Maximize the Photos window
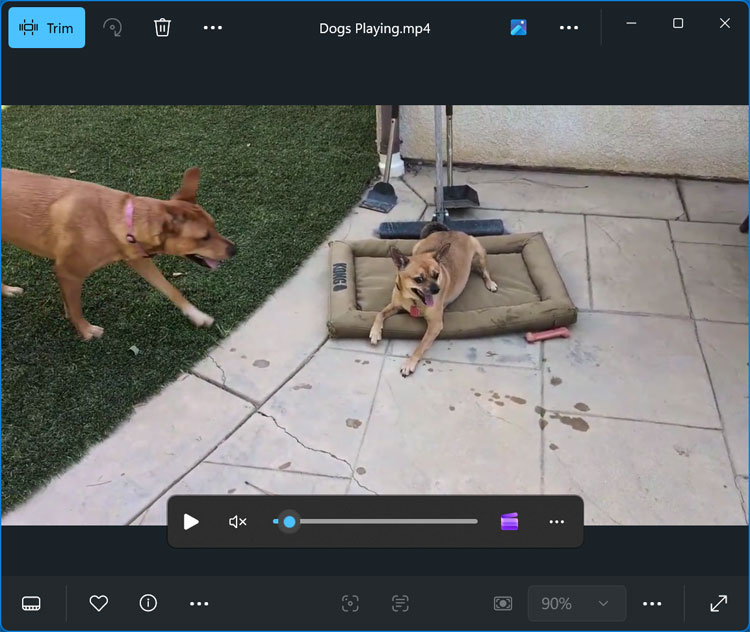 pos(678,23)
